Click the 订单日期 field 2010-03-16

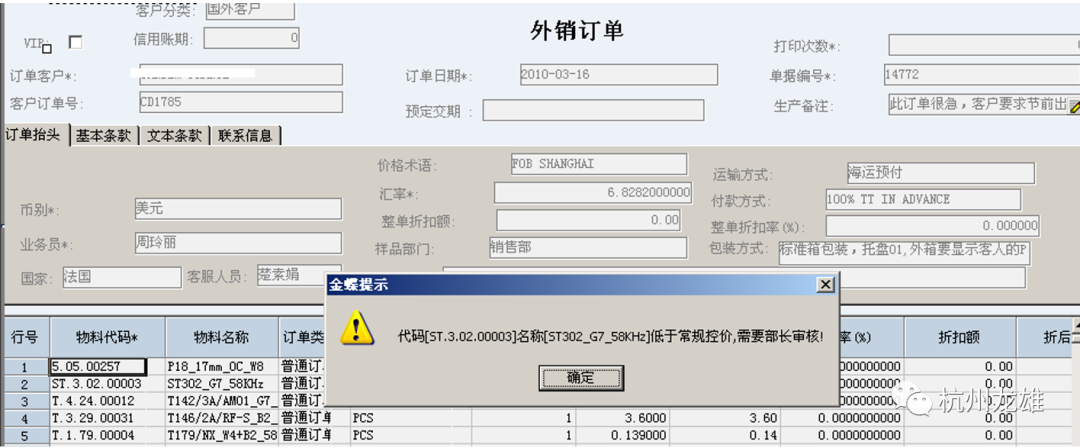click(x=619, y=74)
